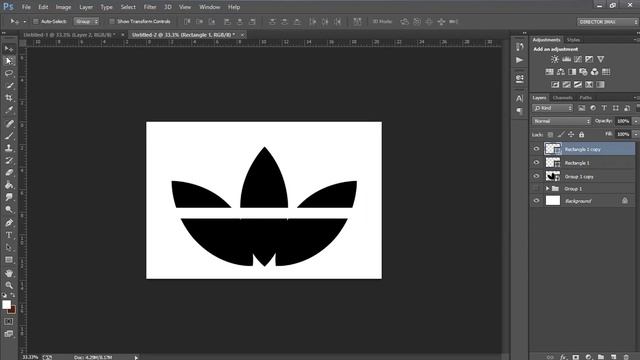
Task: Enable Show Transform Controls checkbox
Action: (112, 21)
